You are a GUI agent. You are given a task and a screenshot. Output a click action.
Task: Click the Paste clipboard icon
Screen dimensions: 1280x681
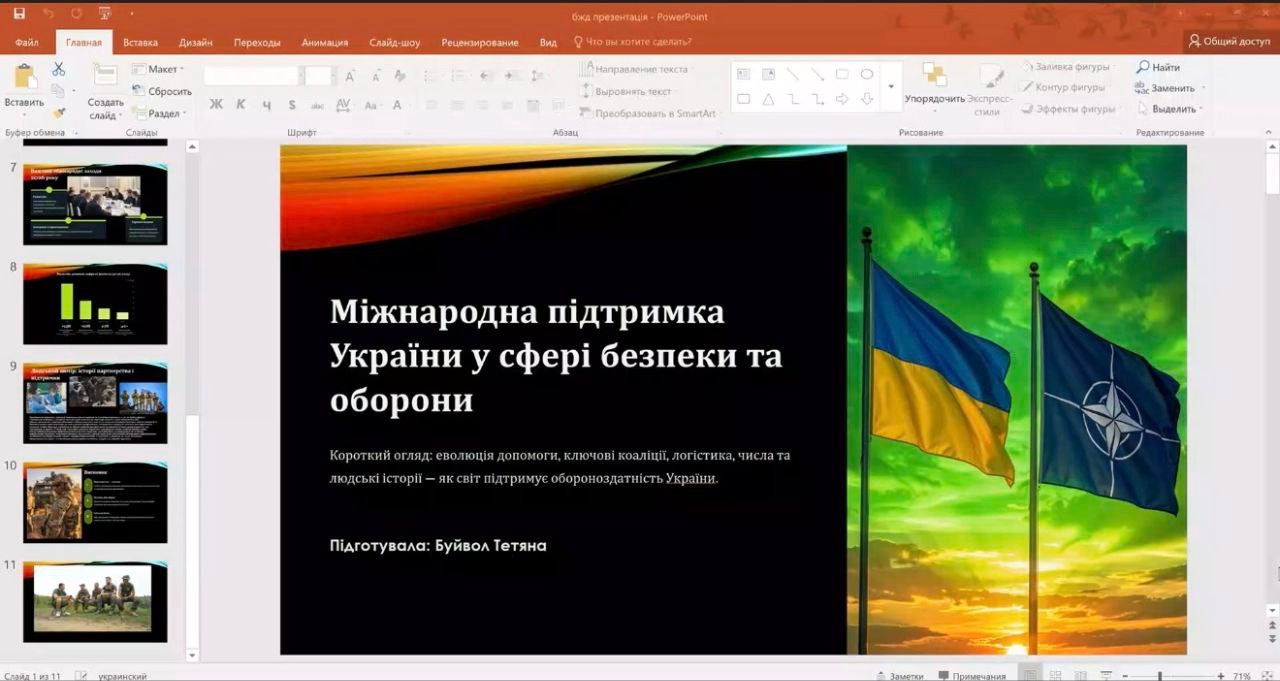coord(24,76)
